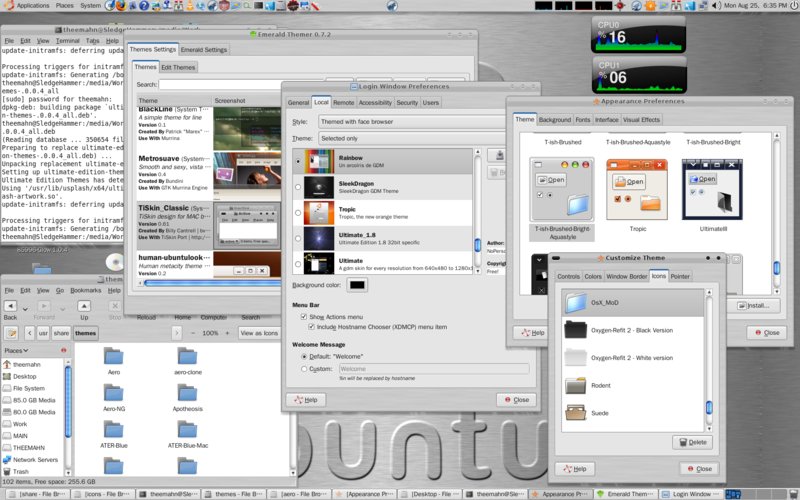
Task: Switch to the Remote tab
Action: click(x=343, y=103)
